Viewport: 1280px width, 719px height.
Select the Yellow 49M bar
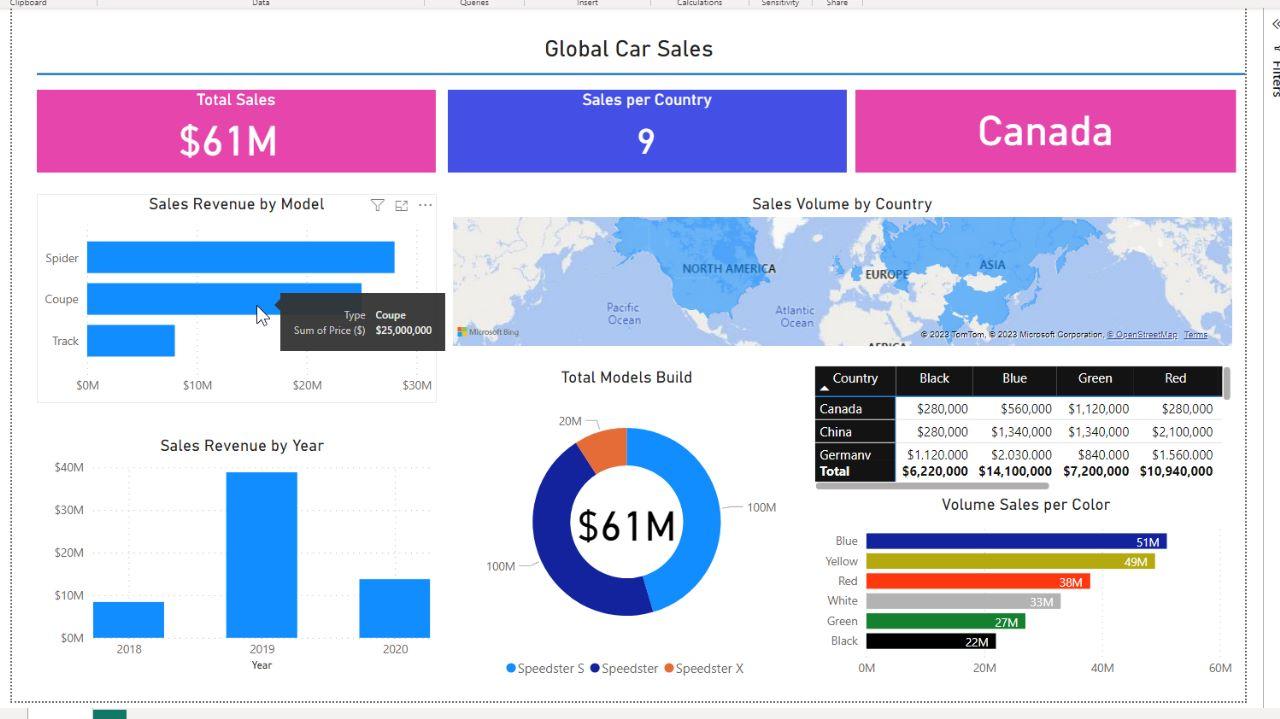[1010, 561]
